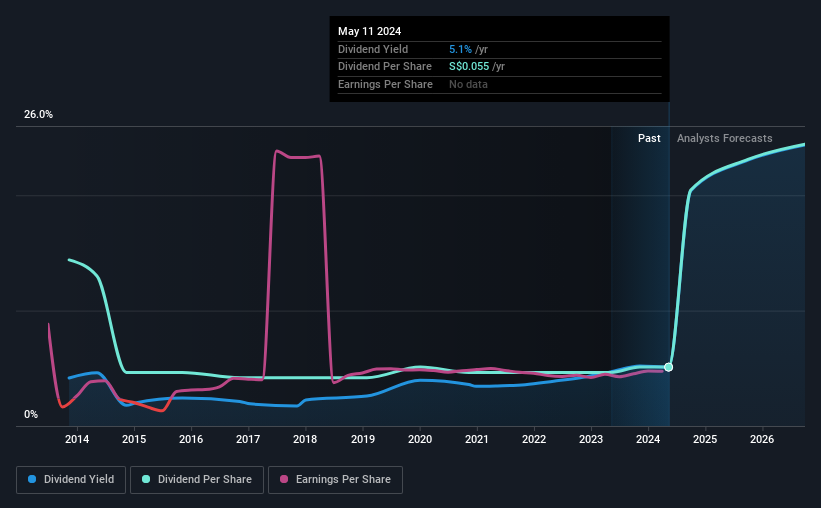Click the blue Dividend Yield legend dot
Screen dimensions: 821x508
(32, 479)
